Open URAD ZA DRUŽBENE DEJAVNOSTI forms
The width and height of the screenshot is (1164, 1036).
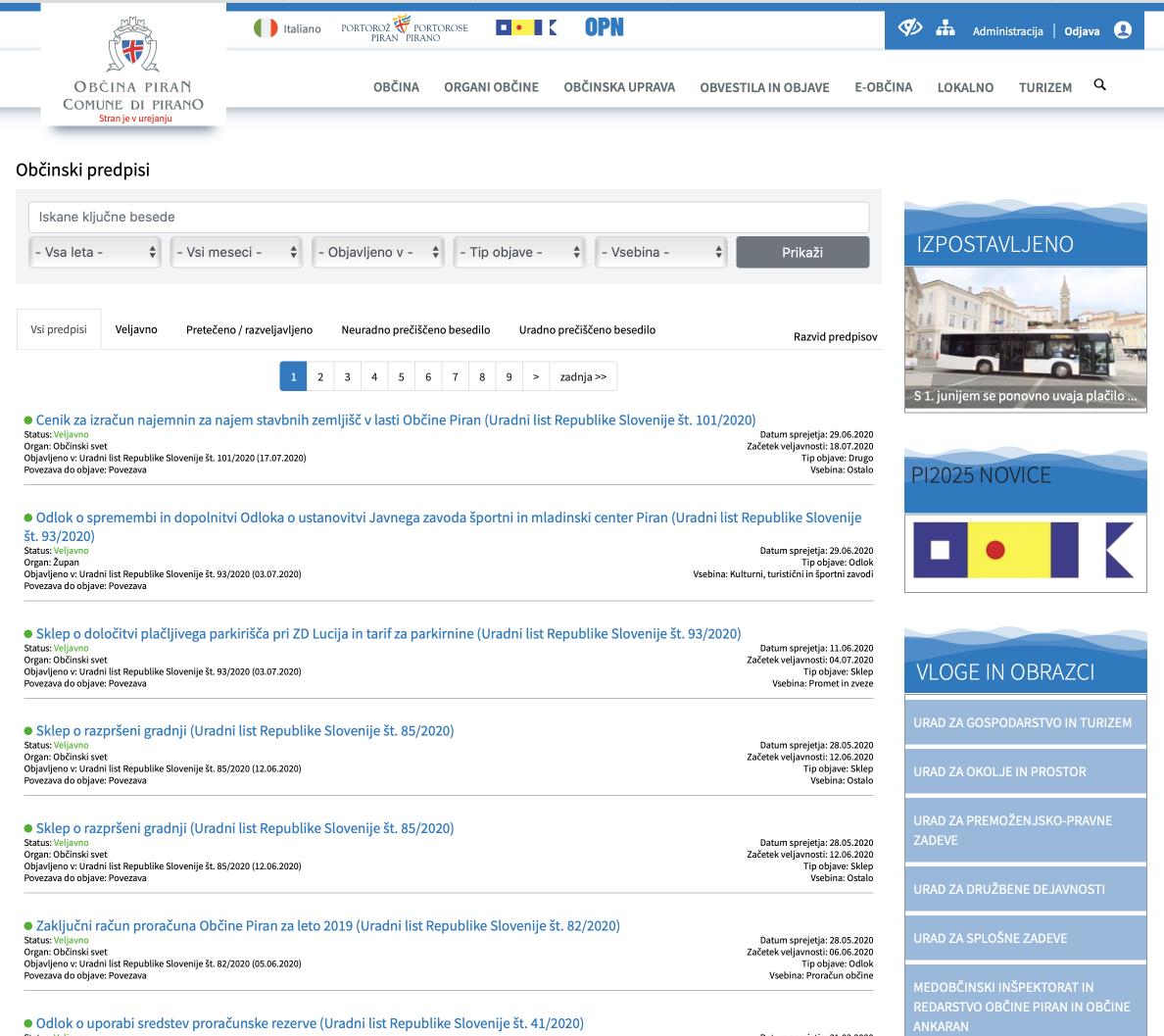tap(1025, 889)
